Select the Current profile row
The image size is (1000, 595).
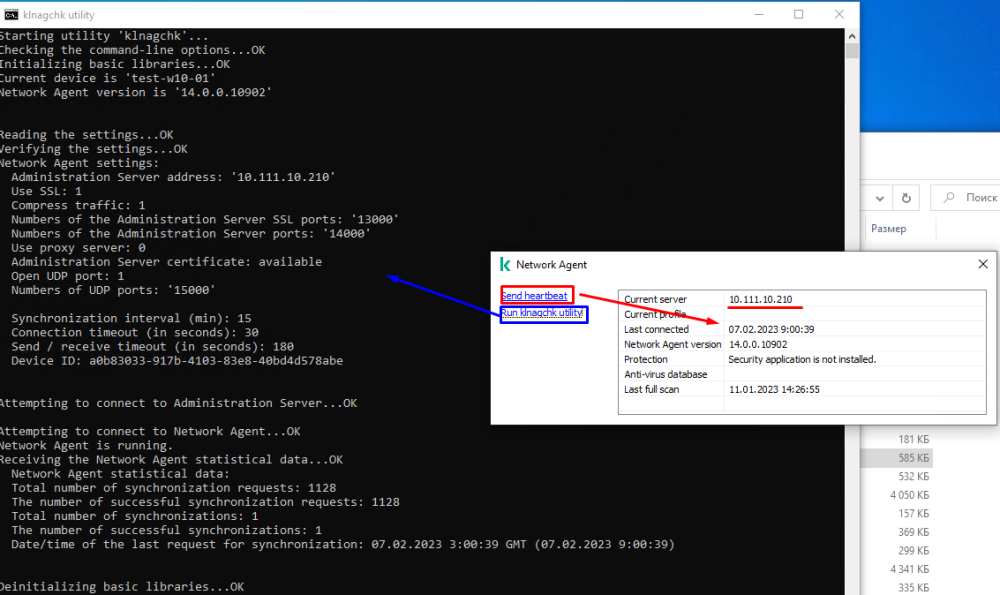(x=802, y=314)
